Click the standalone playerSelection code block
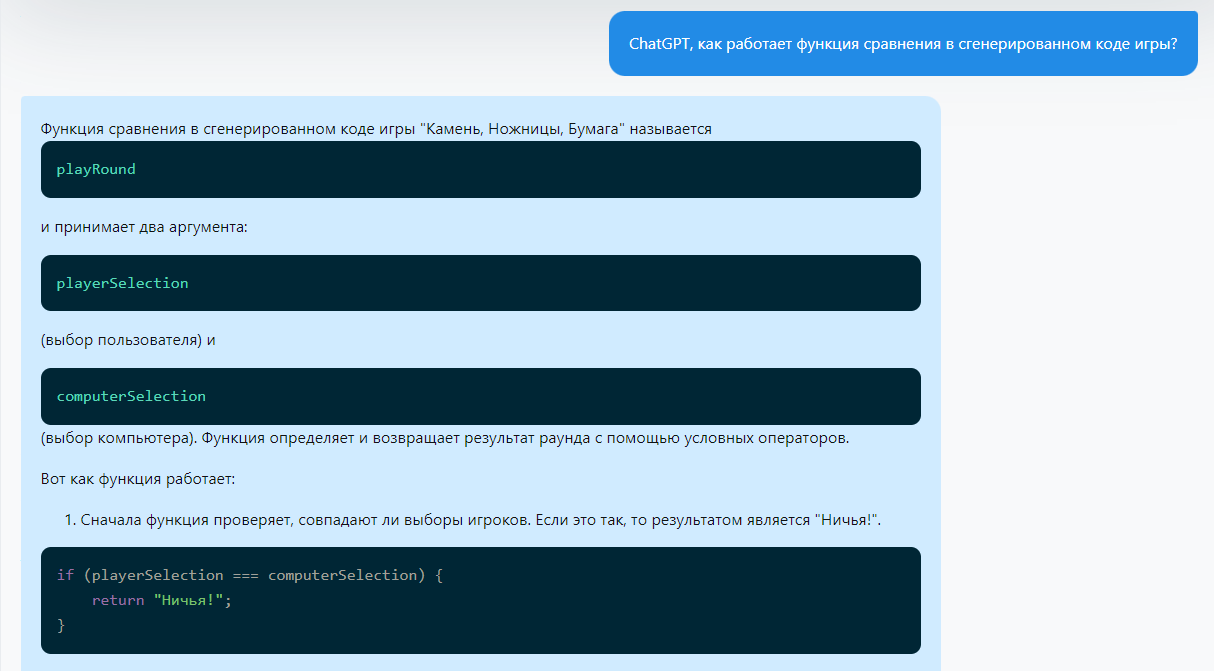The width and height of the screenshot is (1214, 671). point(480,283)
